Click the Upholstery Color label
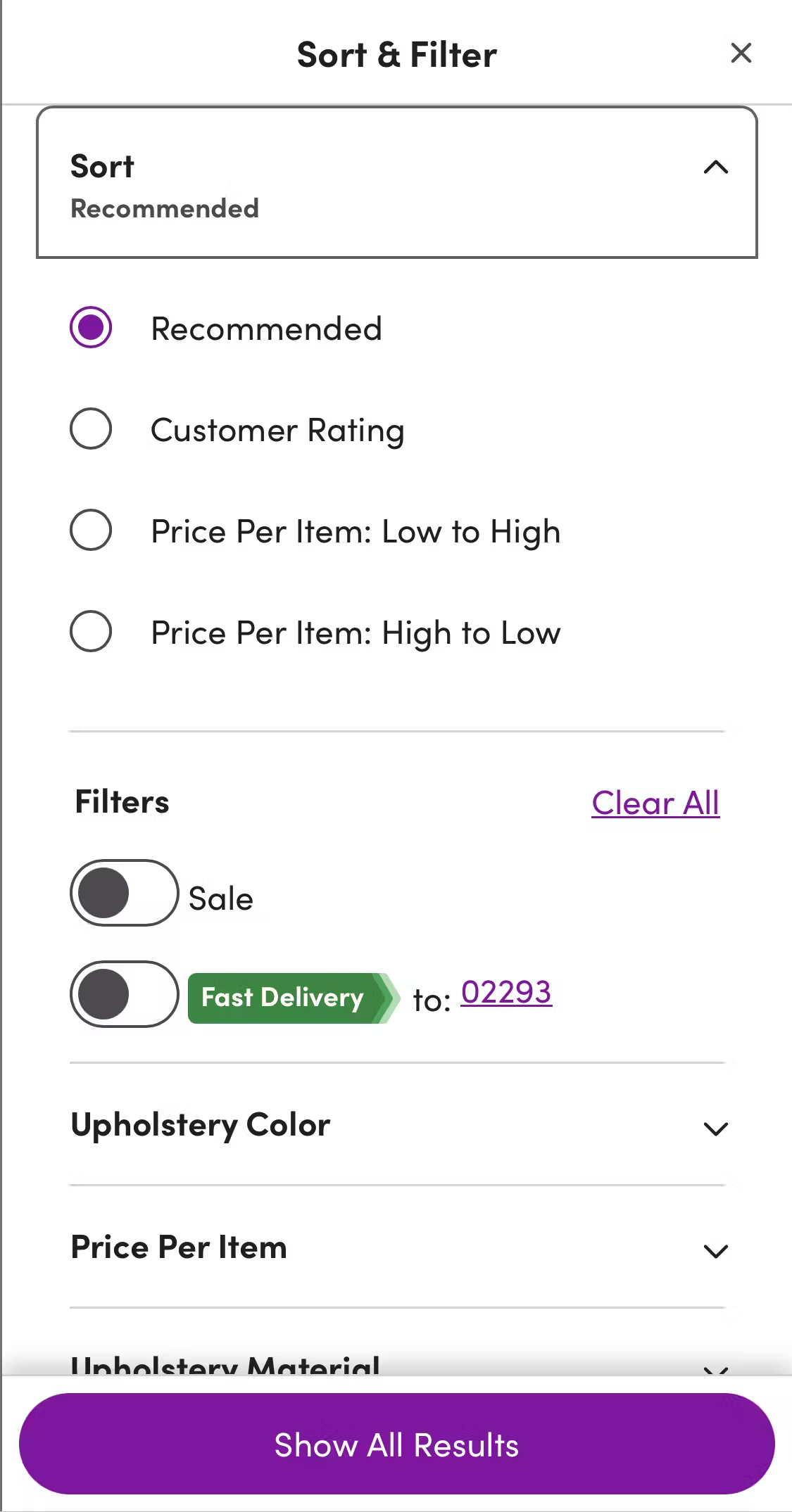The width and height of the screenshot is (792, 1512). pyautogui.click(x=199, y=1126)
